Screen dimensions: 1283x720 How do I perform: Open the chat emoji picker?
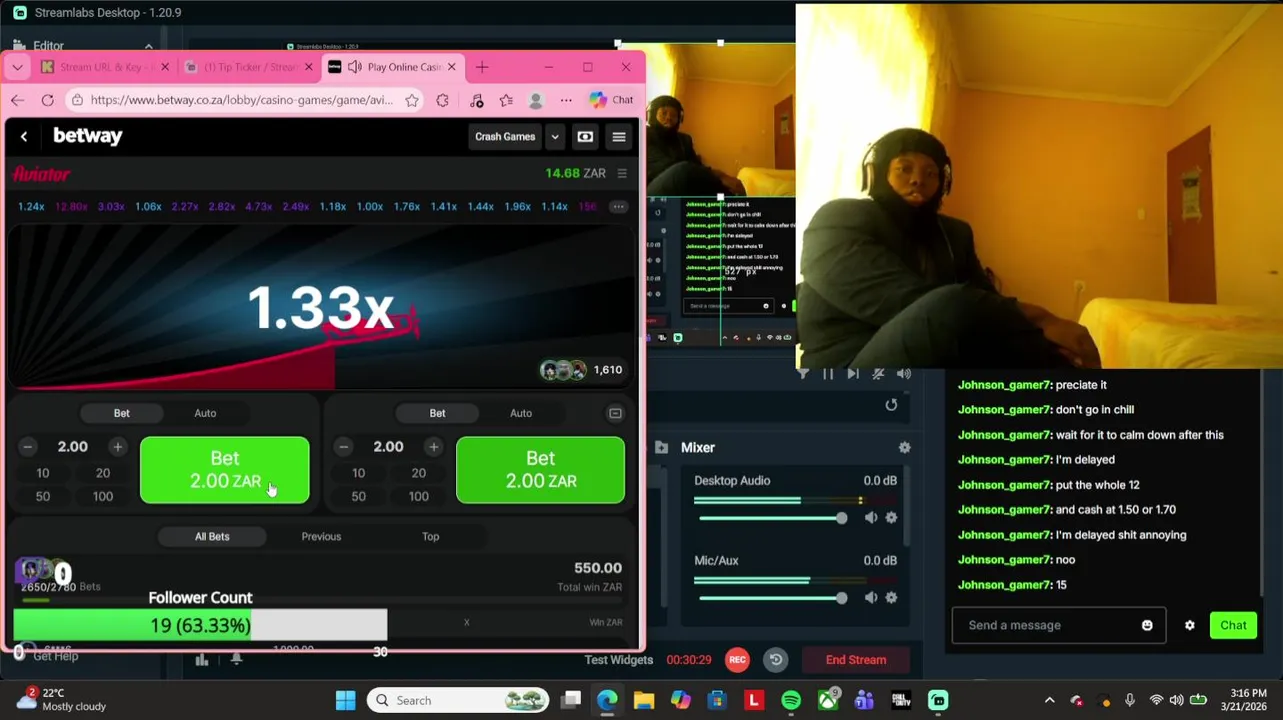1147,625
